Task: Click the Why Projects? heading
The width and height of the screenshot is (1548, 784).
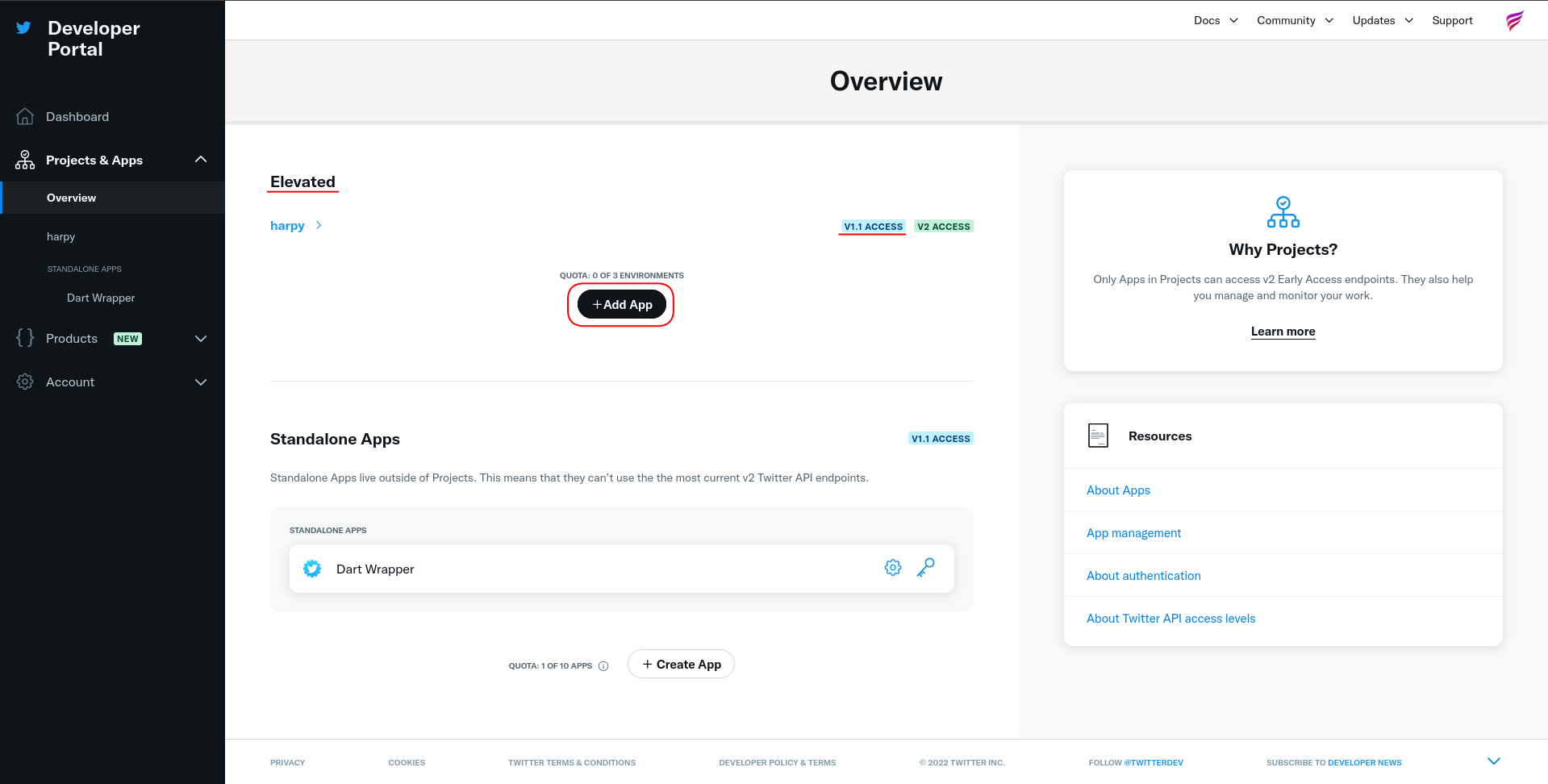Action: [x=1283, y=249]
